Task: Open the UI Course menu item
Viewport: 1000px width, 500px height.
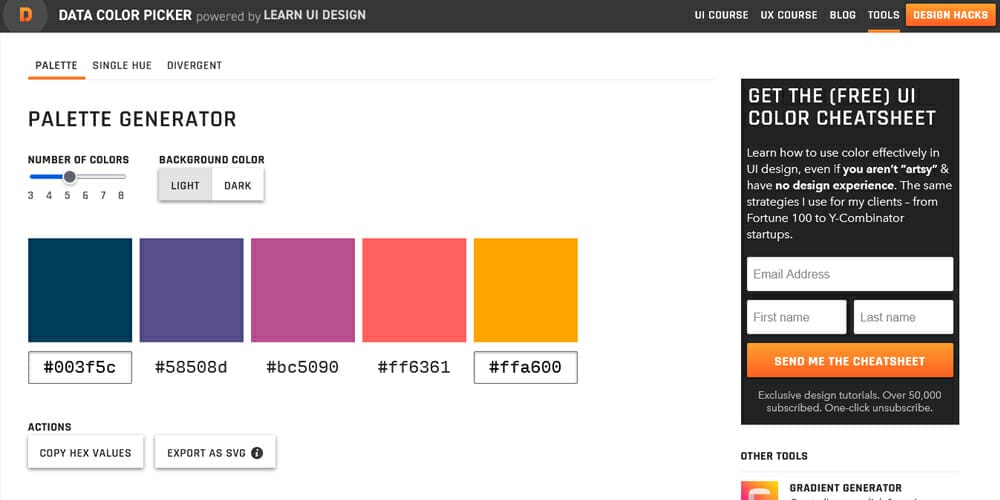Action: pyautogui.click(x=721, y=15)
